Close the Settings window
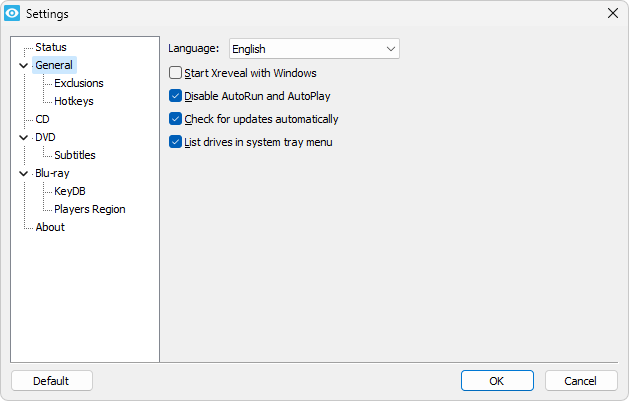629x401 pixels. pyautogui.click(x=613, y=13)
